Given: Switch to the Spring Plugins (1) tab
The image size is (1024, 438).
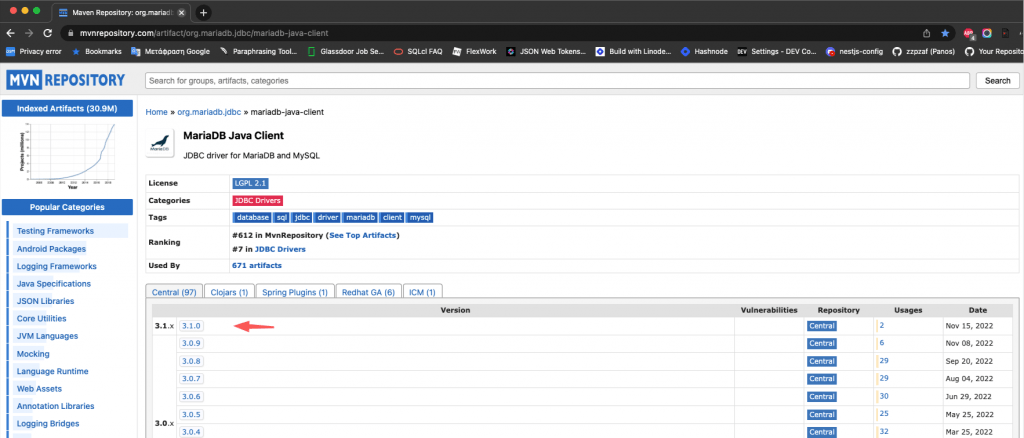Looking at the screenshot, I should (295, 292).
